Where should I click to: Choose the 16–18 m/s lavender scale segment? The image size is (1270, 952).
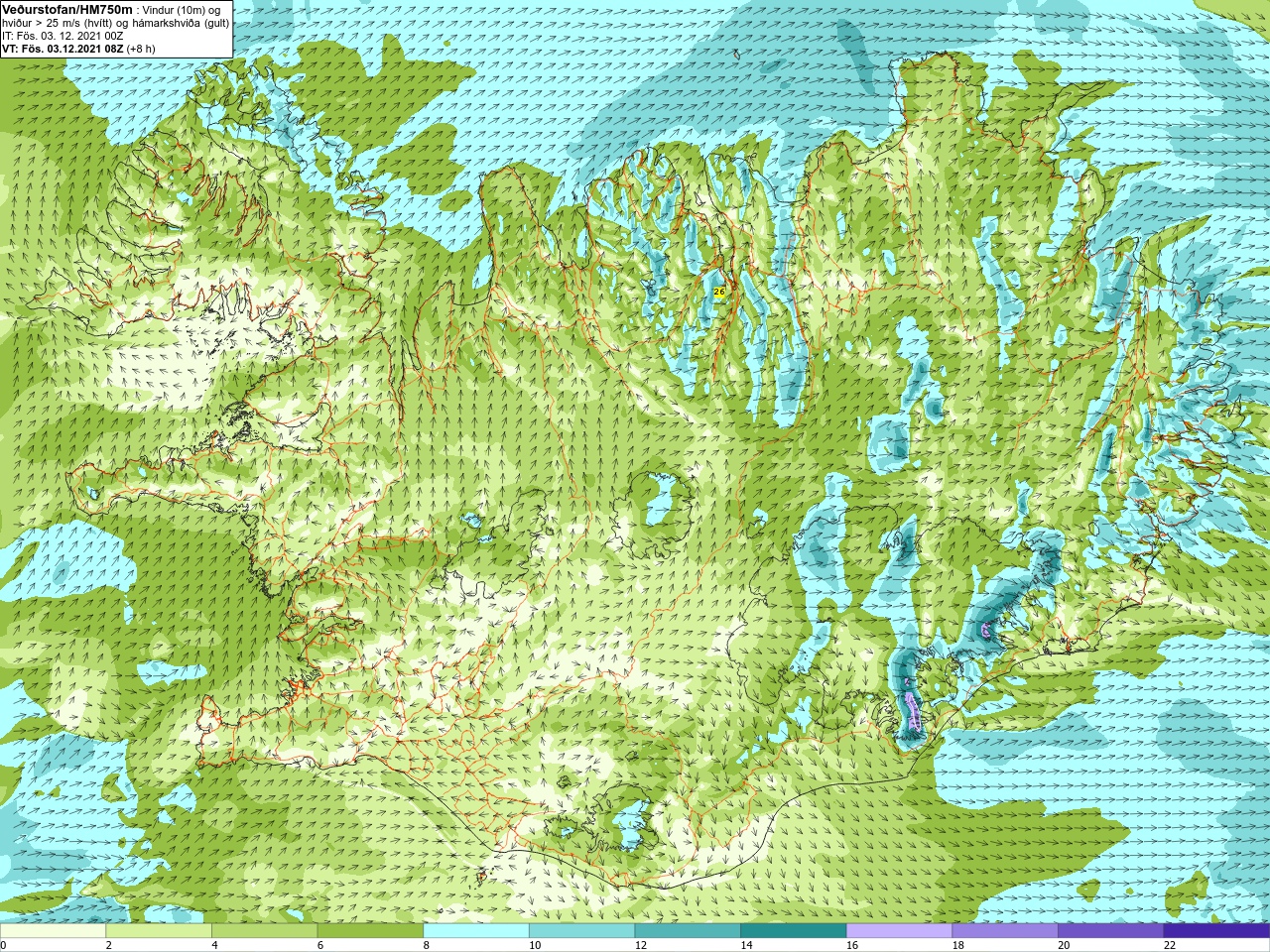pos(899,931)
